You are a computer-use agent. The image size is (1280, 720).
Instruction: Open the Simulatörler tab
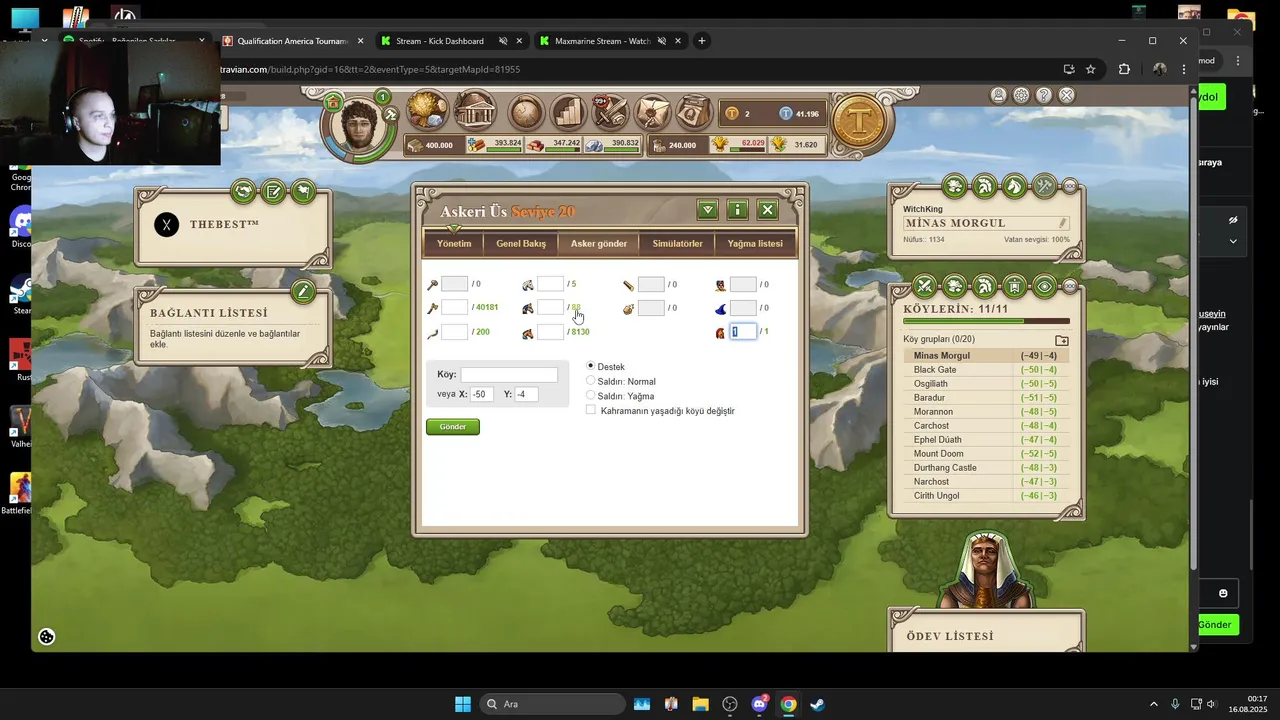click(x=678, y=243)
